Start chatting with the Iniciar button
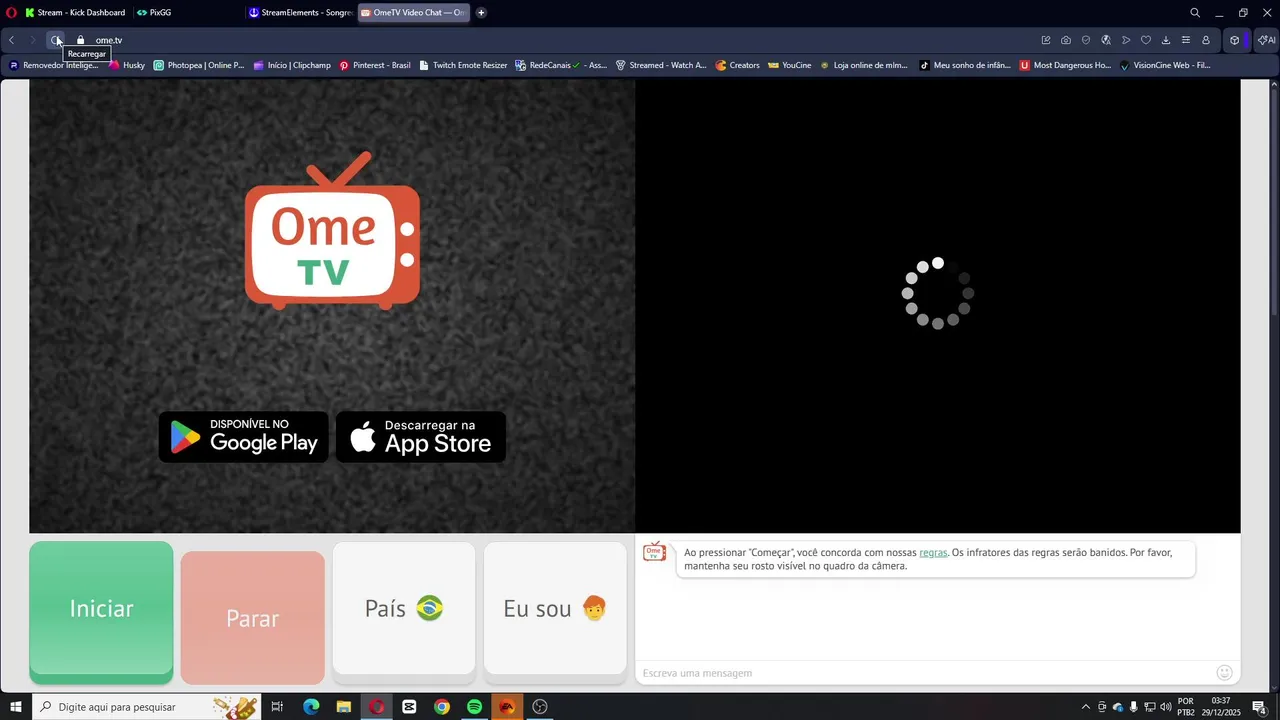 101,611
